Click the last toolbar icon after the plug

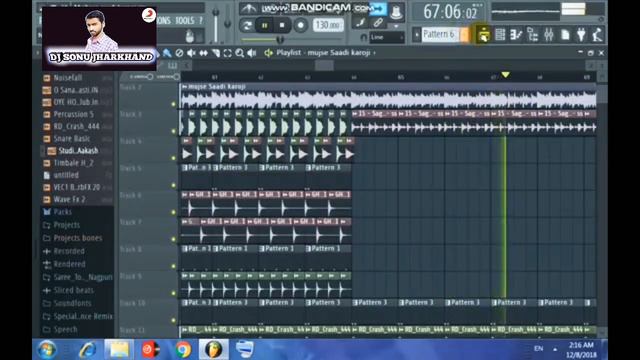[x=597, y=35]
